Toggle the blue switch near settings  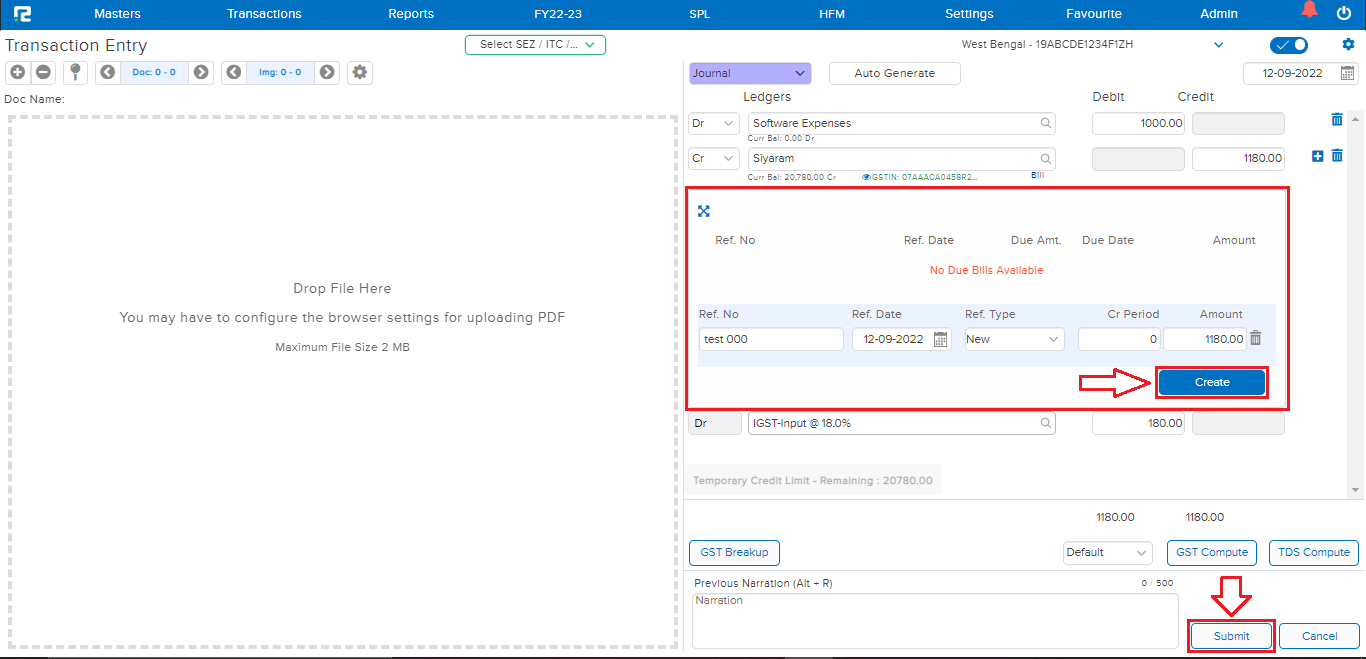[x=1288, y=45]
